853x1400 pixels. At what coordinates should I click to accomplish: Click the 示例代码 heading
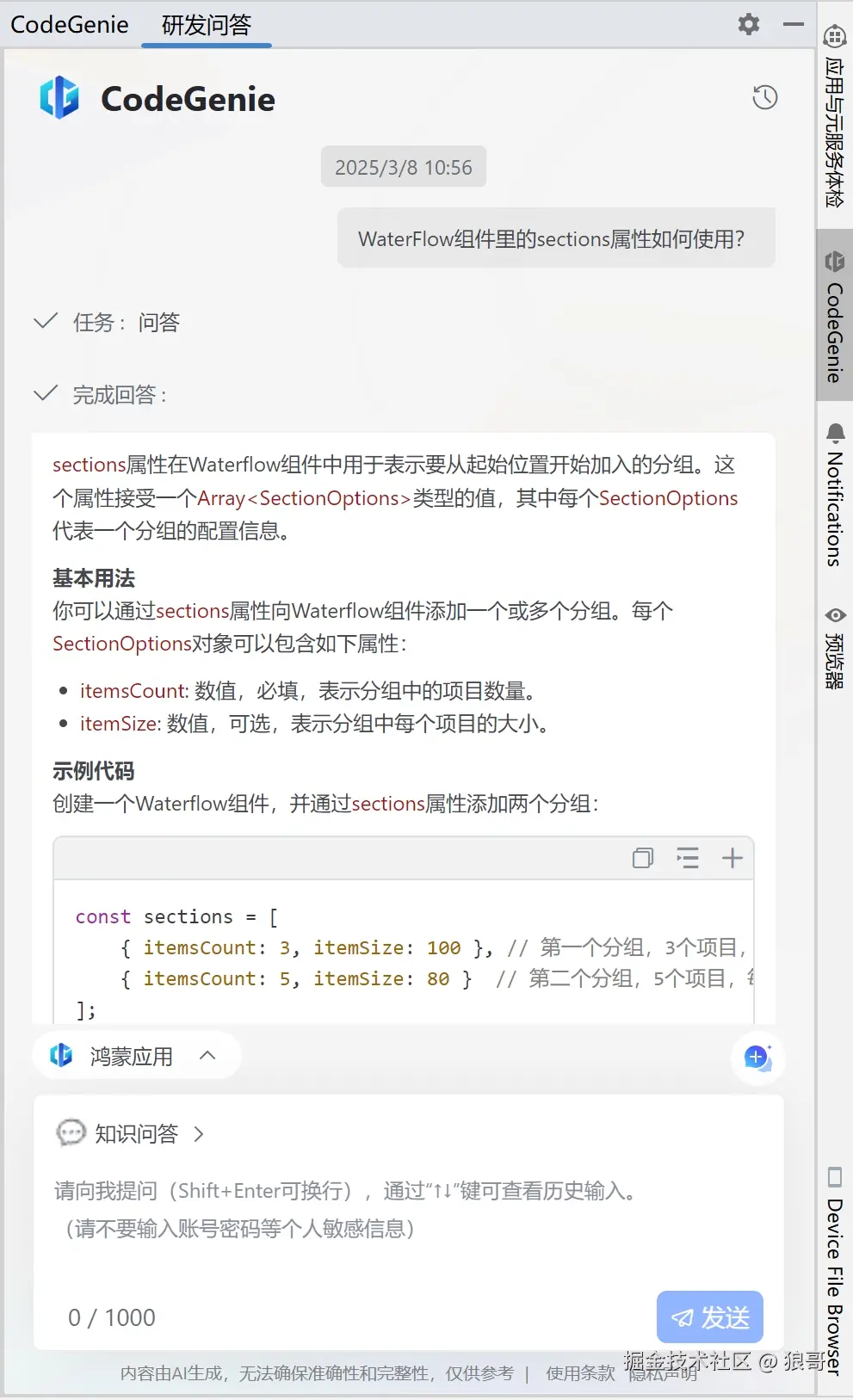[94, 771]
